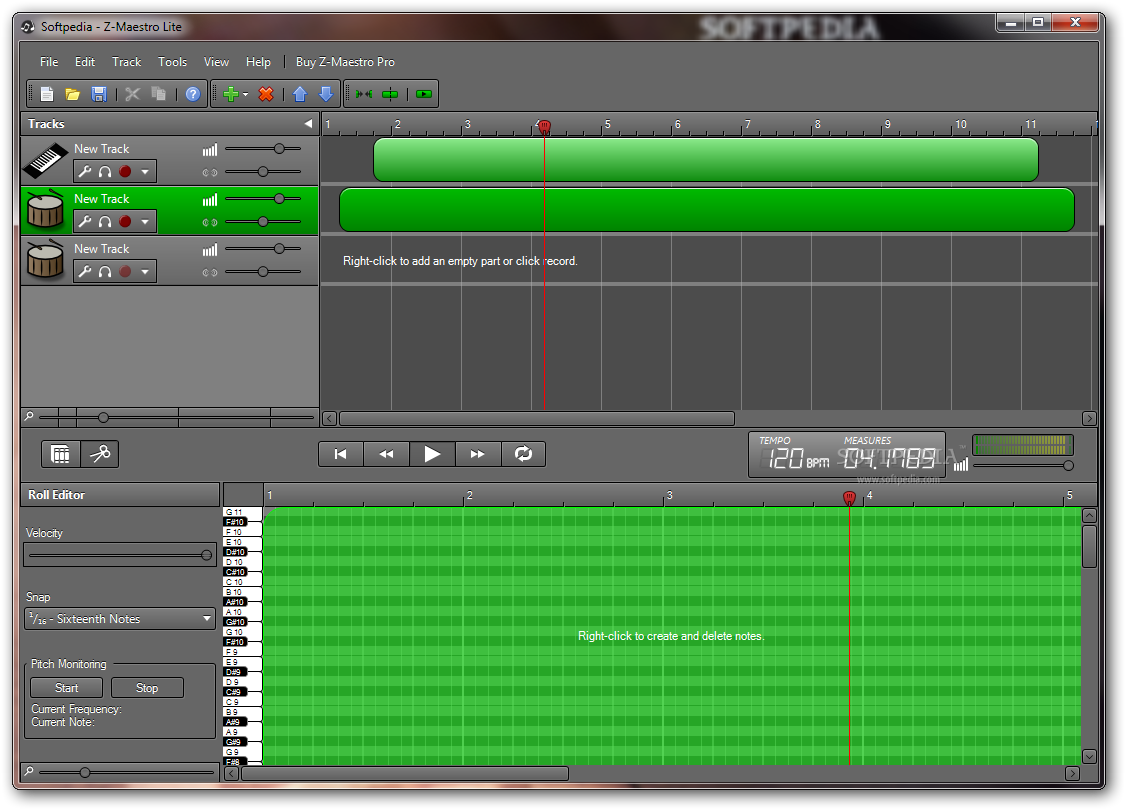Image resolution: width=1126 pixels, height=810 pixels.
Task: Adjust the Velocity slider
Action: click(120, 555)
